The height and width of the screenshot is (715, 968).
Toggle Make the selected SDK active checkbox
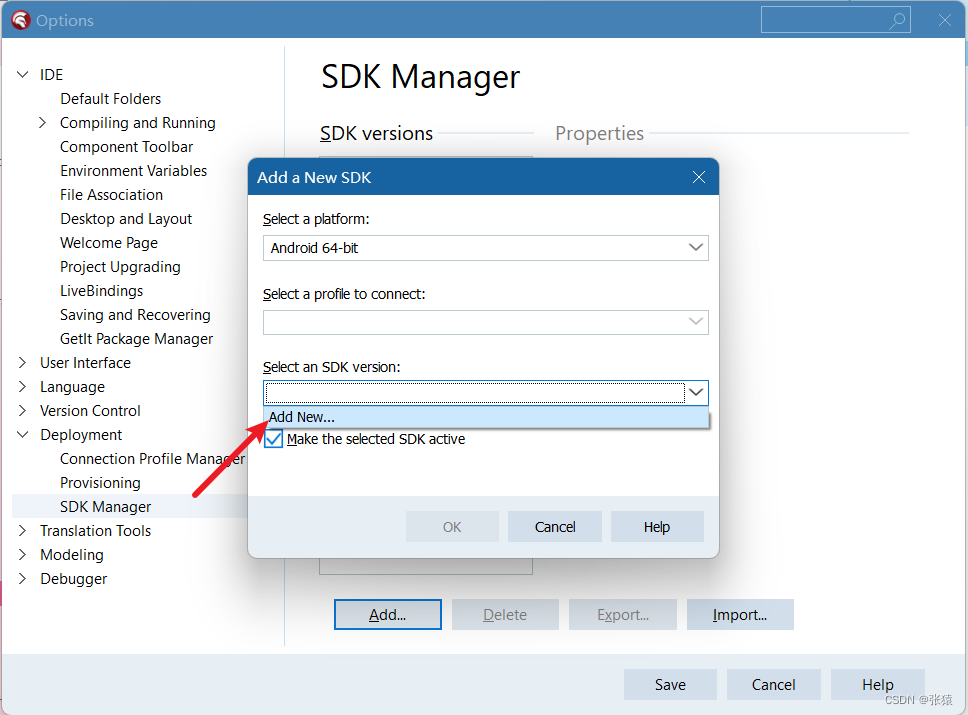[x=273, y=439]
